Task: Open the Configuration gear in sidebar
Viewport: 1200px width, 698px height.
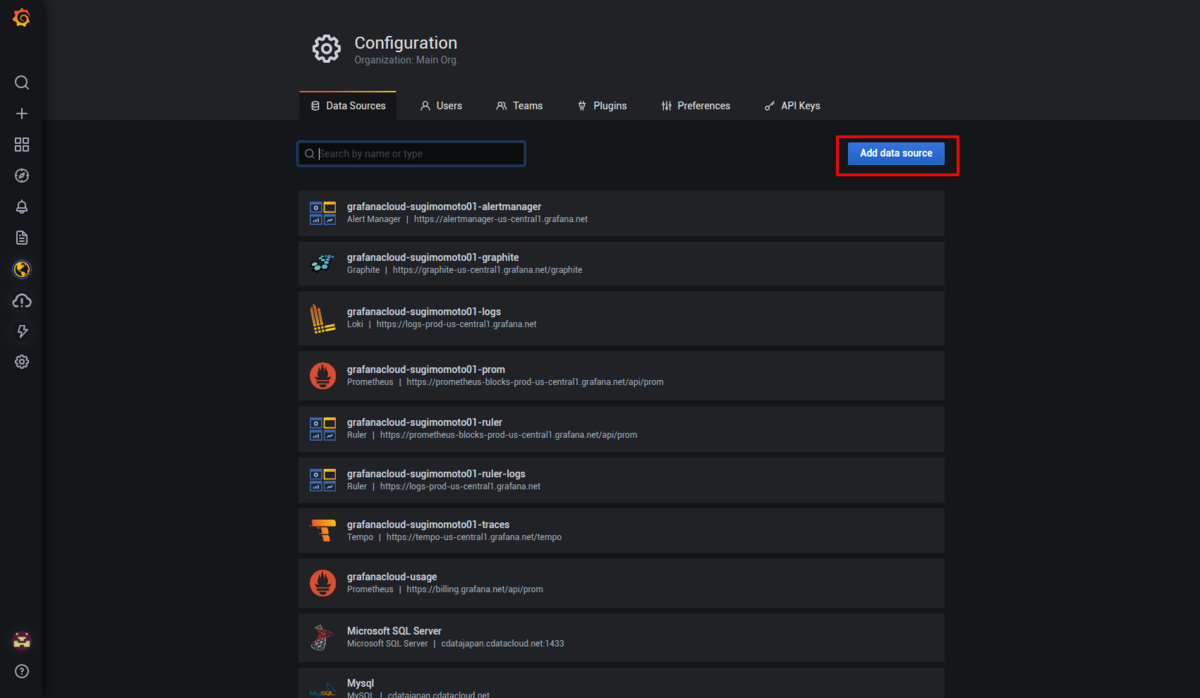Action: (22, 362)
